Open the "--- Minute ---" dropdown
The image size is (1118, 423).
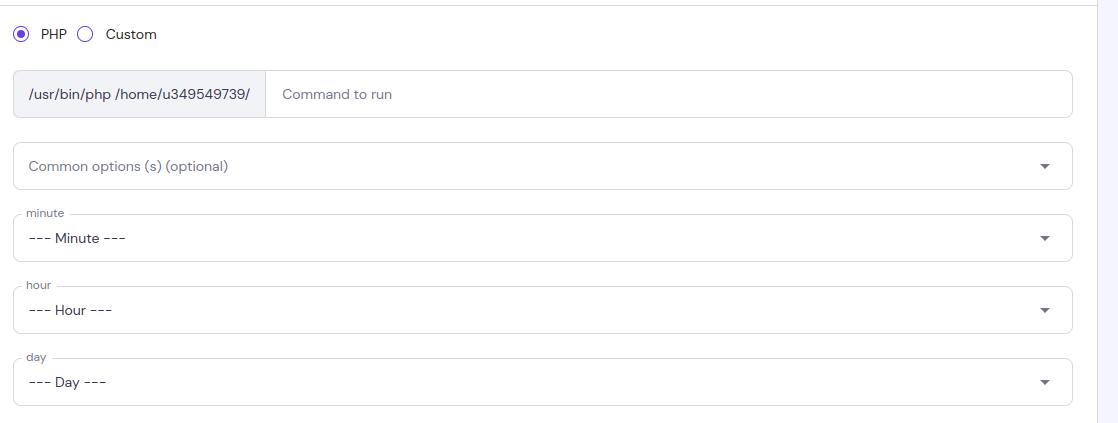tap(540, 238)
